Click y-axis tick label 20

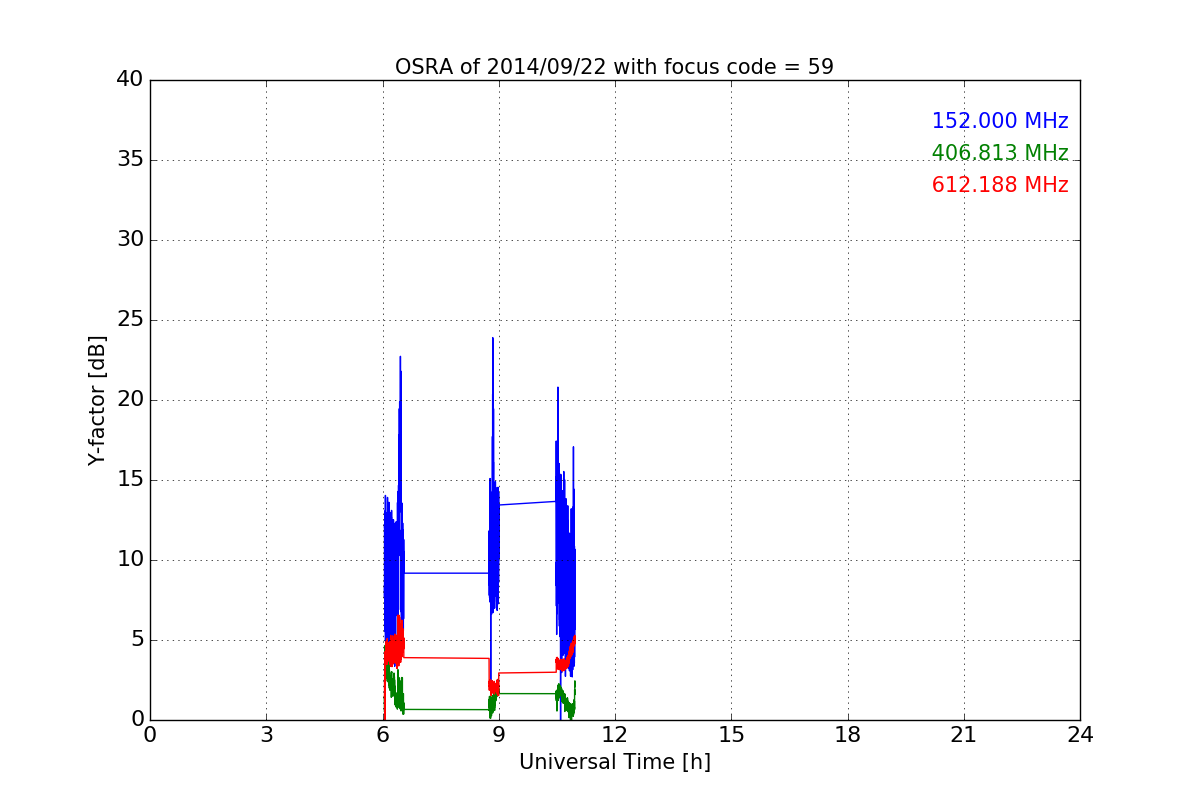coord(130,400)
